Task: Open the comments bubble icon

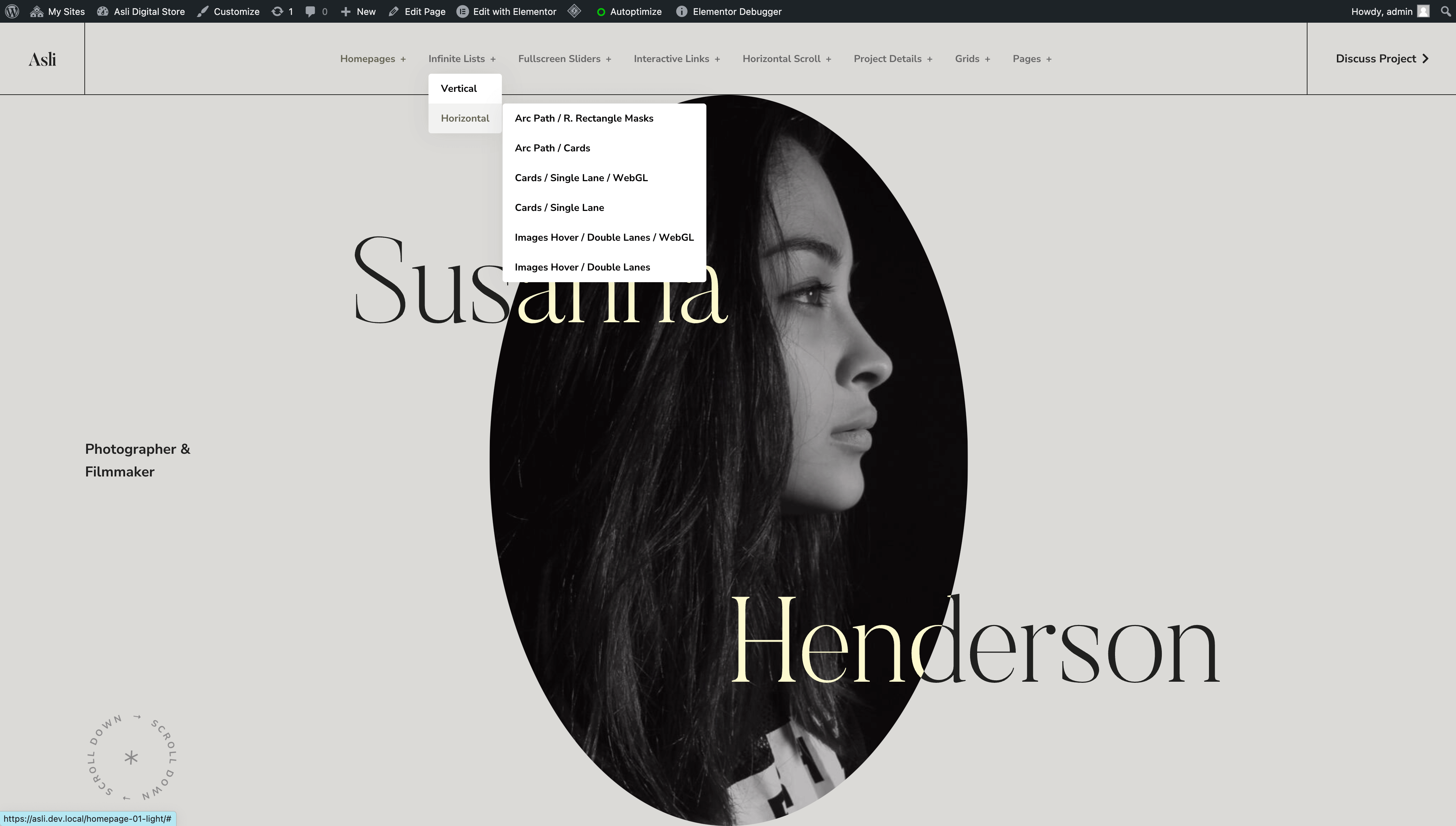Action: tap(310, 11)
